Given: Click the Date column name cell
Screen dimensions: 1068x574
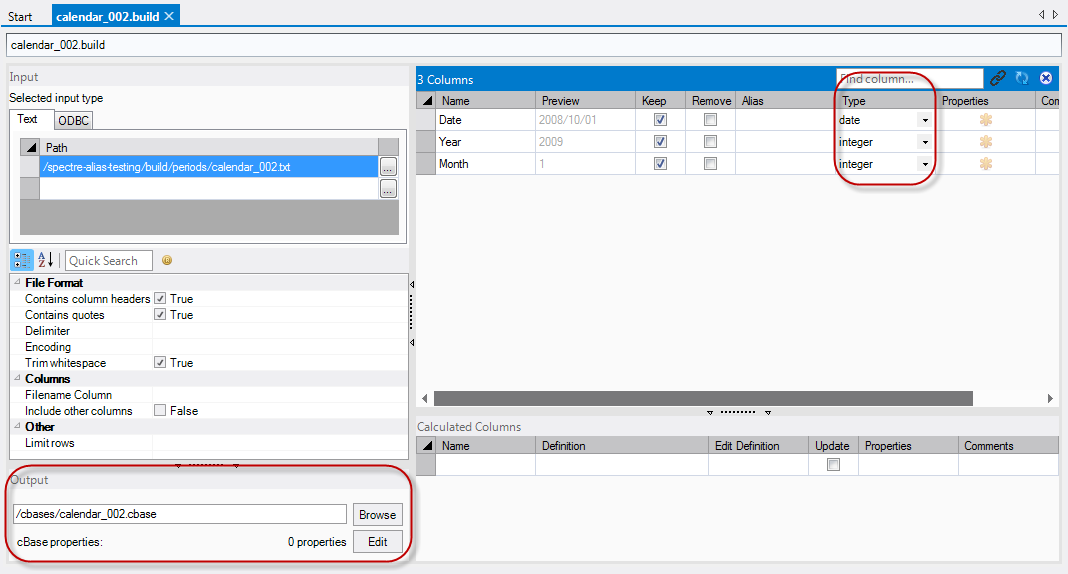Looking at the screenshot, I should (486, 120).
